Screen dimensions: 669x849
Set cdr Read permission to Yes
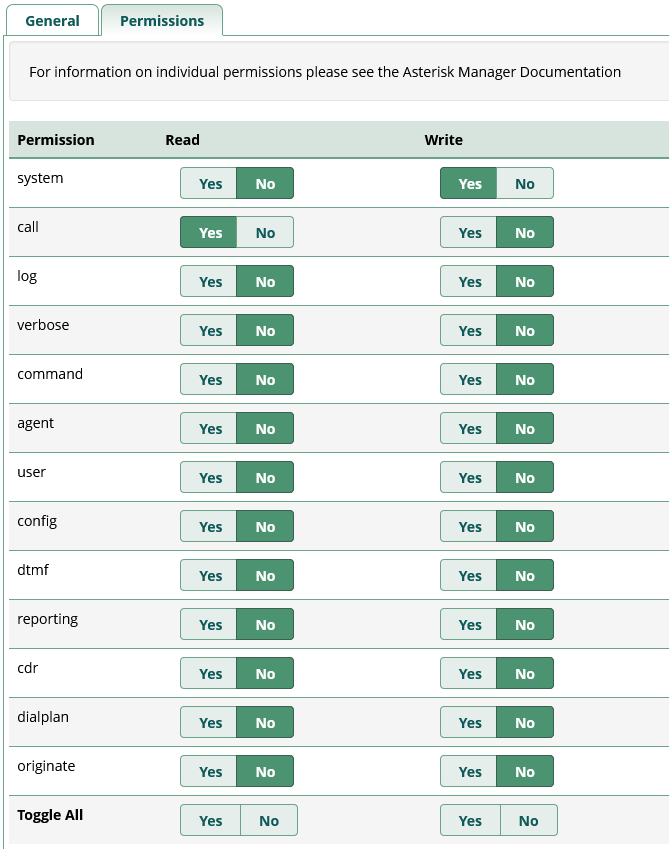209,674
